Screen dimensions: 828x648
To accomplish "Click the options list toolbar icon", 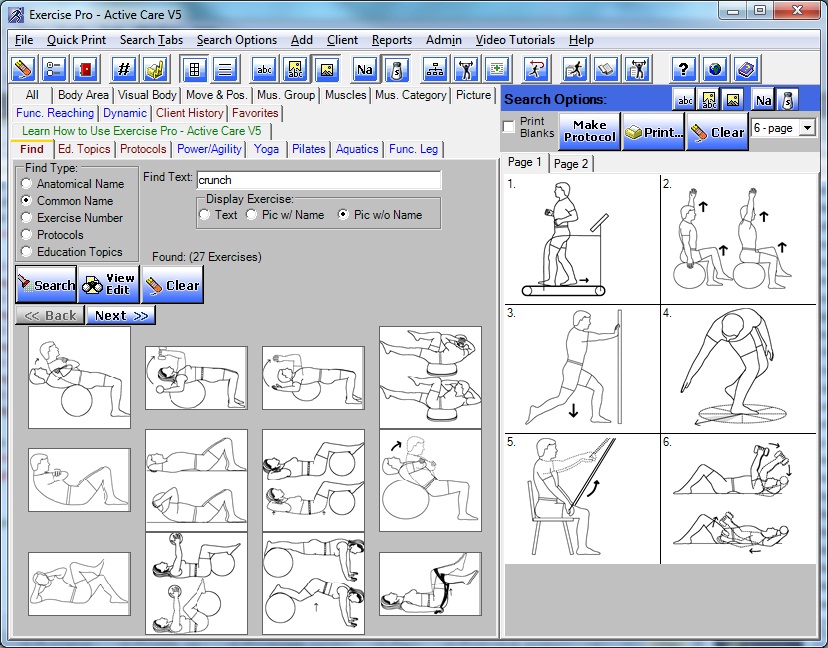I will click(x=54, y=69).
